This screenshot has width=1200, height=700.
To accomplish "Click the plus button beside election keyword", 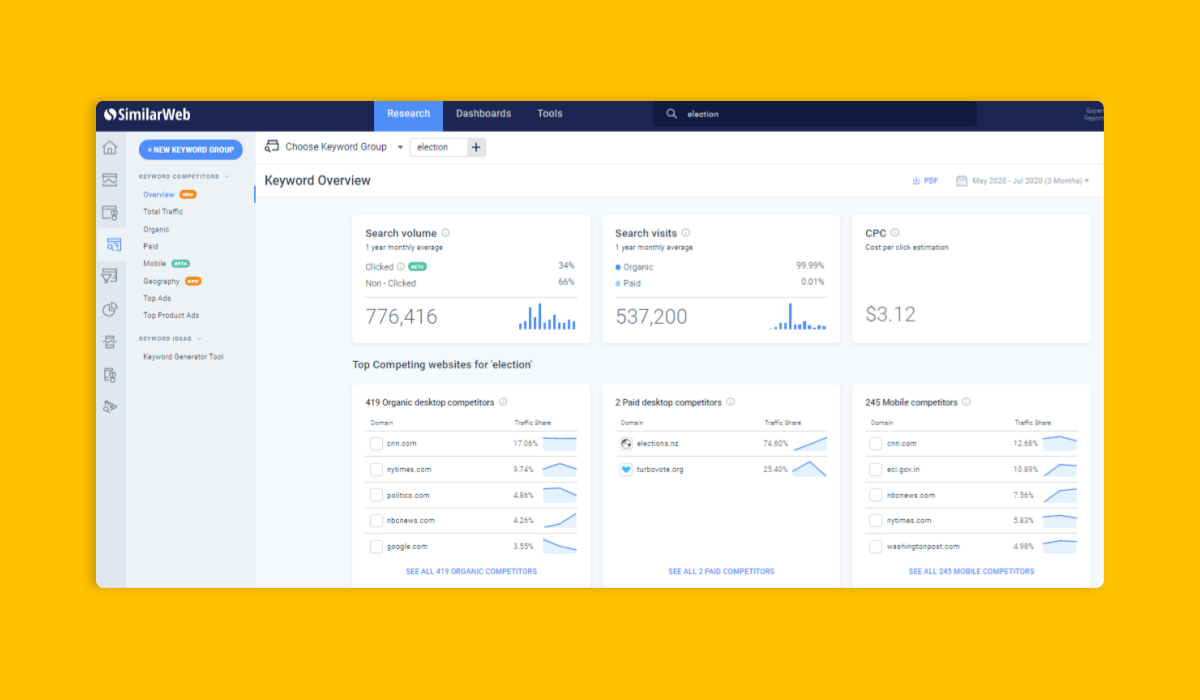I will [476, 147].
